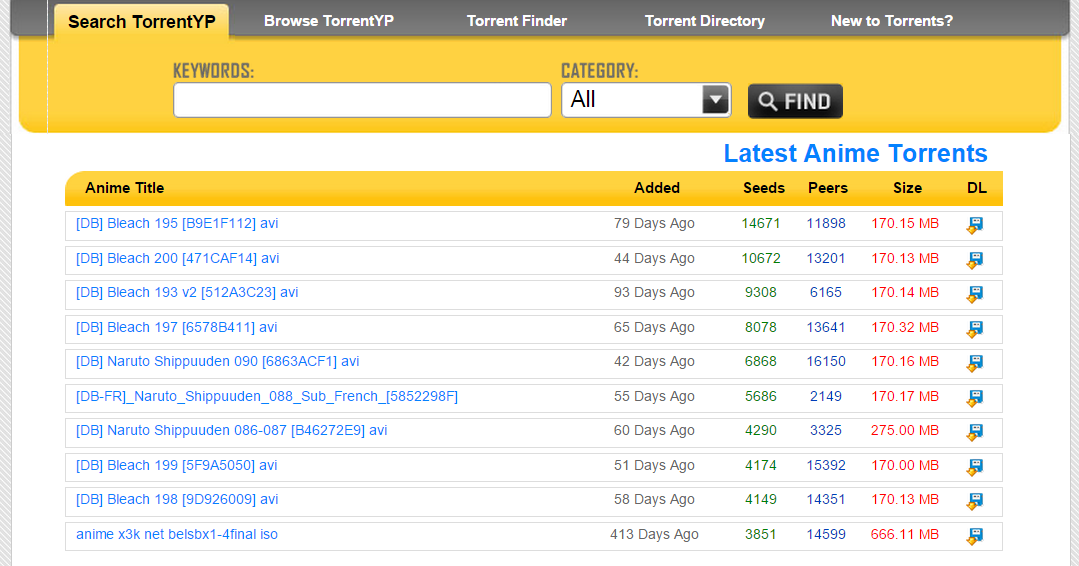Download Naruto Shippuuden 086-087 via disk icon

975,432
